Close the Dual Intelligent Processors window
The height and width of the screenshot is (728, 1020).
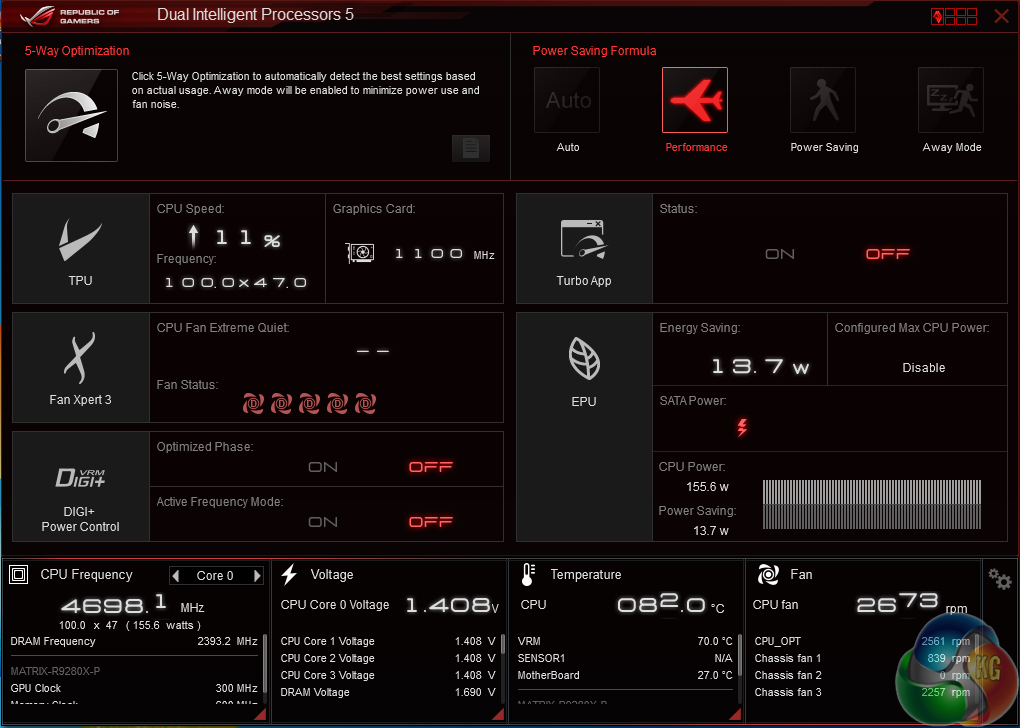pyautogui.click(x=1001, y=16)
